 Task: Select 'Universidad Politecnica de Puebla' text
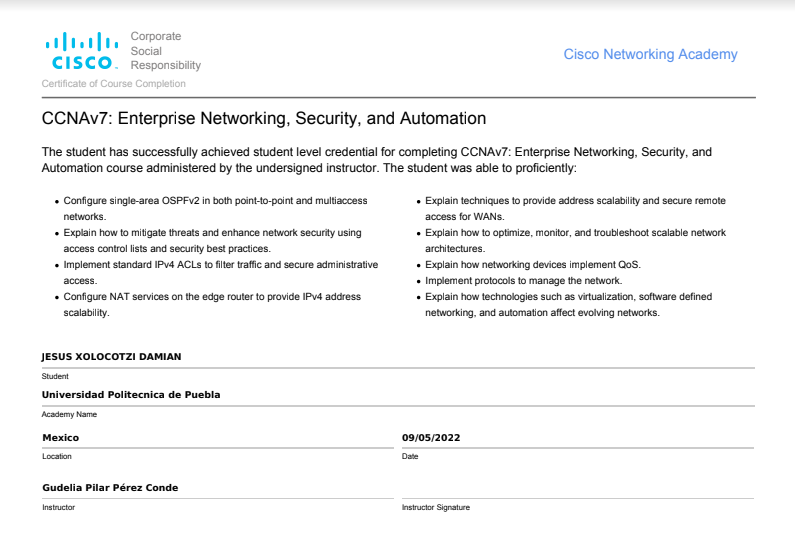point(131,395)
